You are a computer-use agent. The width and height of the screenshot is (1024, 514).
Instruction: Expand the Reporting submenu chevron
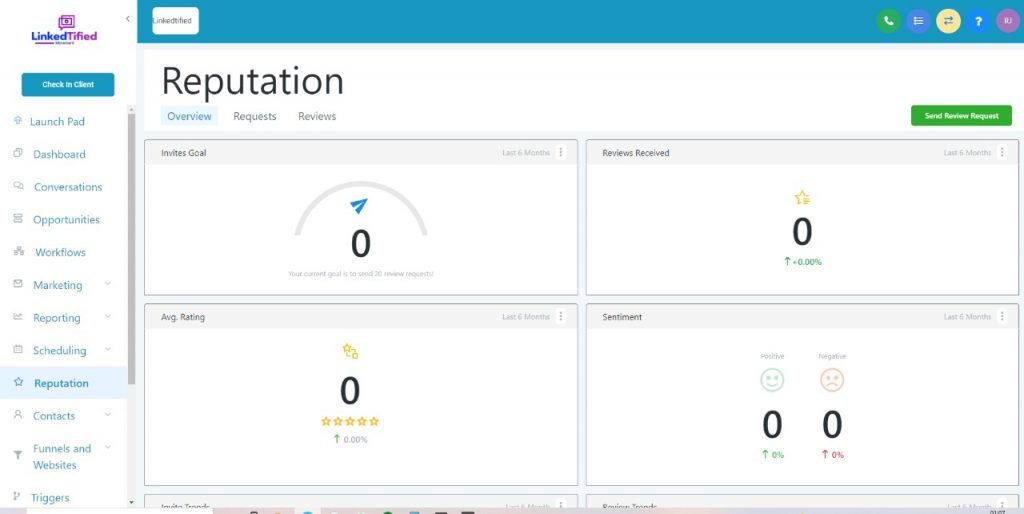pyautogui.click(x=108, y=316)
